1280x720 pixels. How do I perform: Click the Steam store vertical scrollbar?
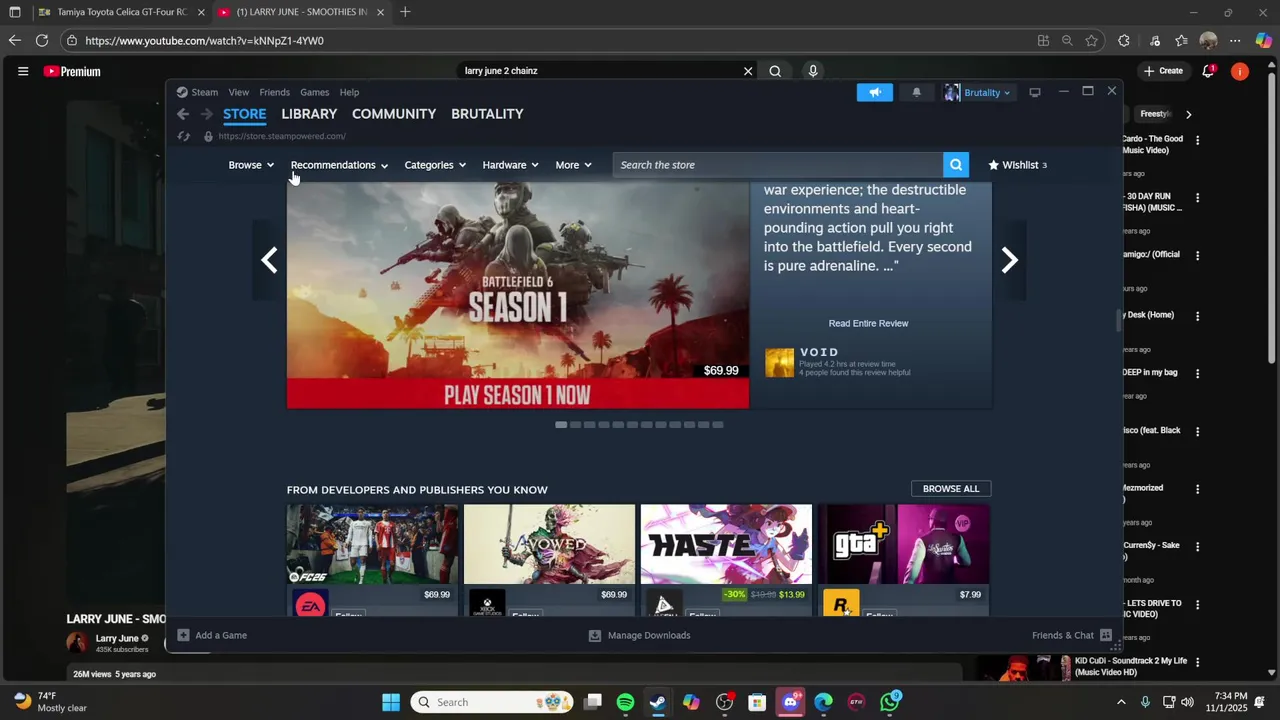(x=1119, y=321)
